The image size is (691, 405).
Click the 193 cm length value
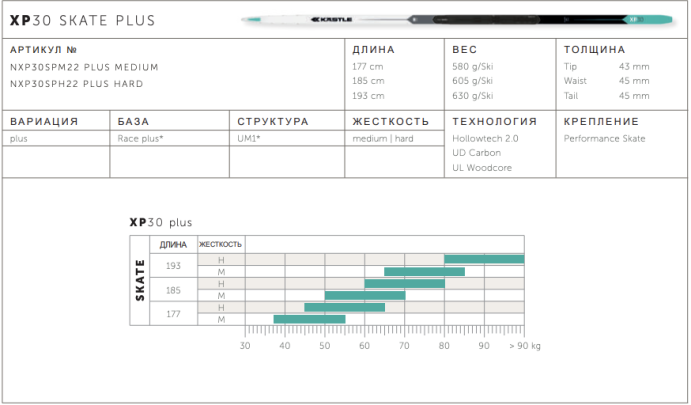point(368,96)
